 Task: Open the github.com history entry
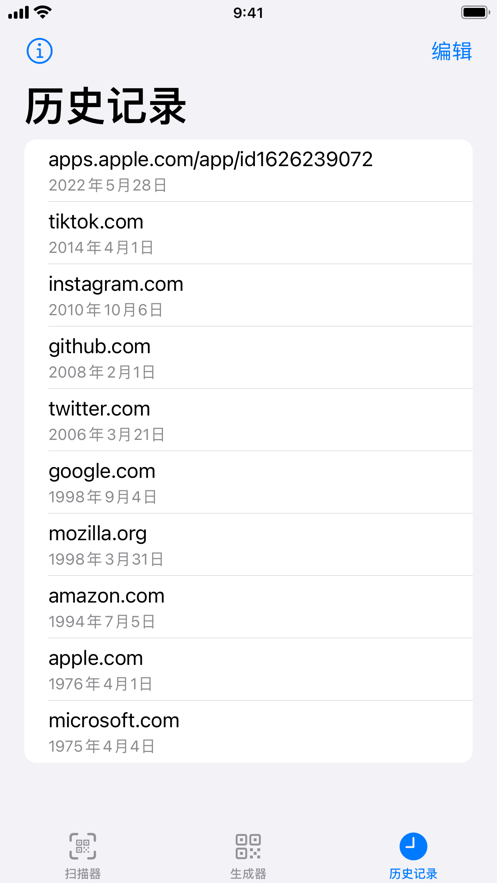pos(248,358)
